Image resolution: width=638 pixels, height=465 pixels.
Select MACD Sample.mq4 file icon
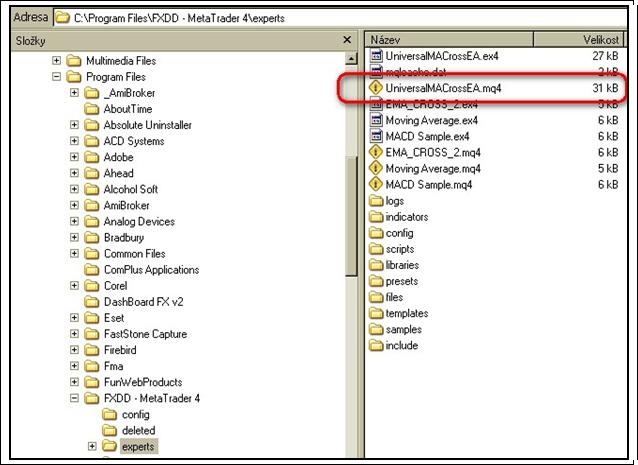(x=375, y=184)
